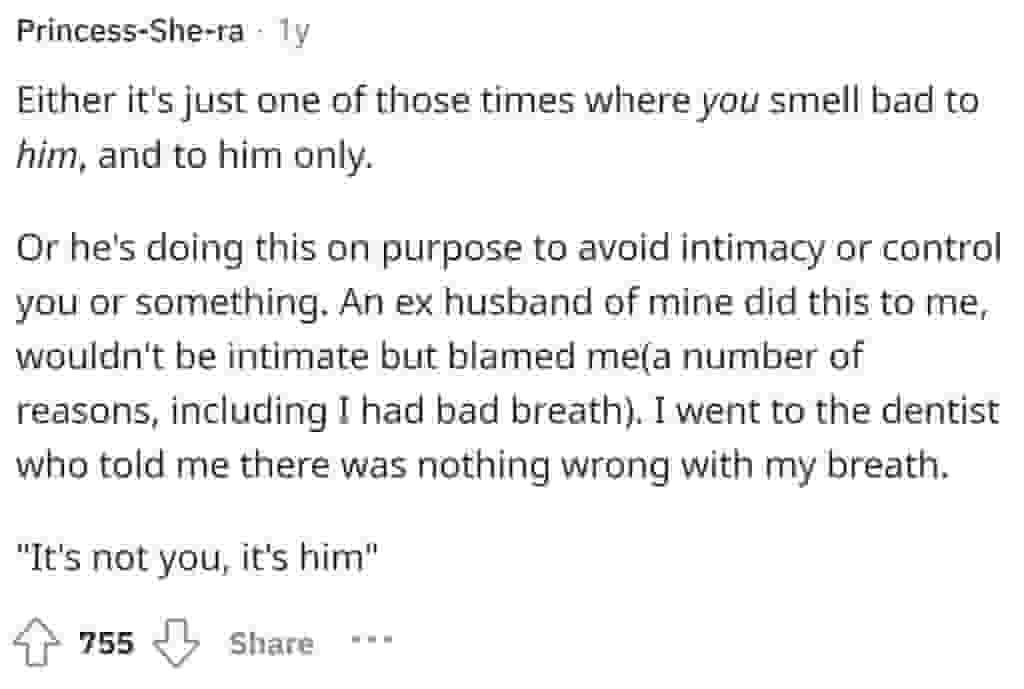Click the Share button

270,643
